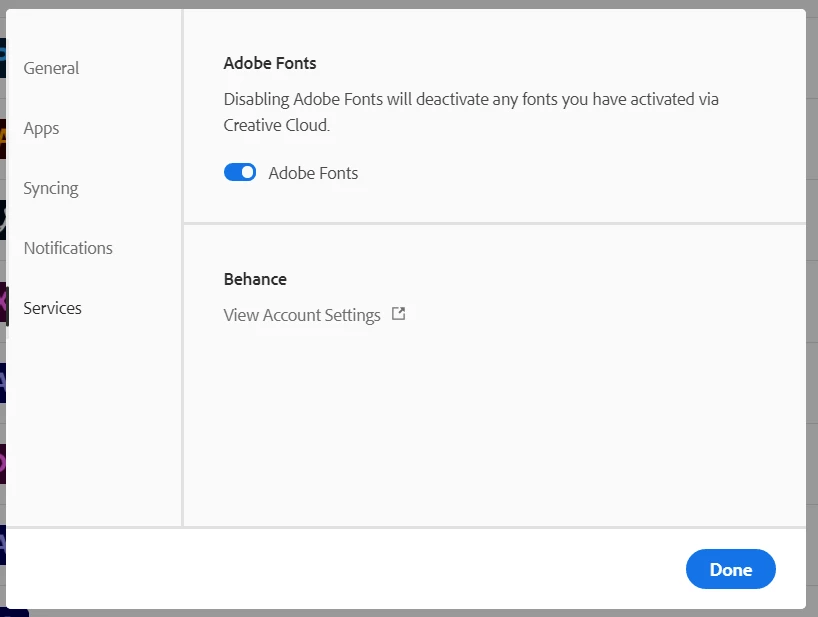Switch to the Apps preferences tab

coord(41,128)
